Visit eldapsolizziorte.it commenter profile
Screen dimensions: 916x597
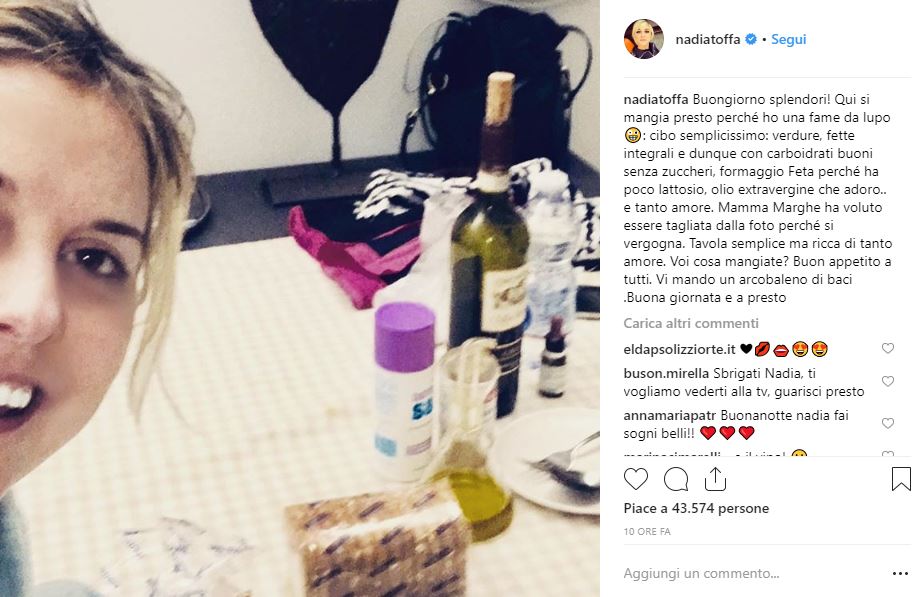679,349
